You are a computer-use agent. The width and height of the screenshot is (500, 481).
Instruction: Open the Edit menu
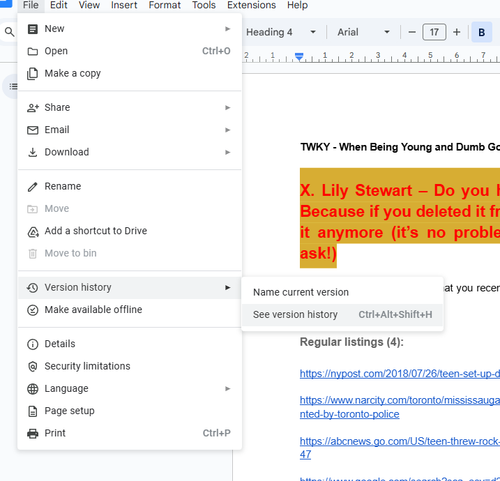[x=59, y=5]
